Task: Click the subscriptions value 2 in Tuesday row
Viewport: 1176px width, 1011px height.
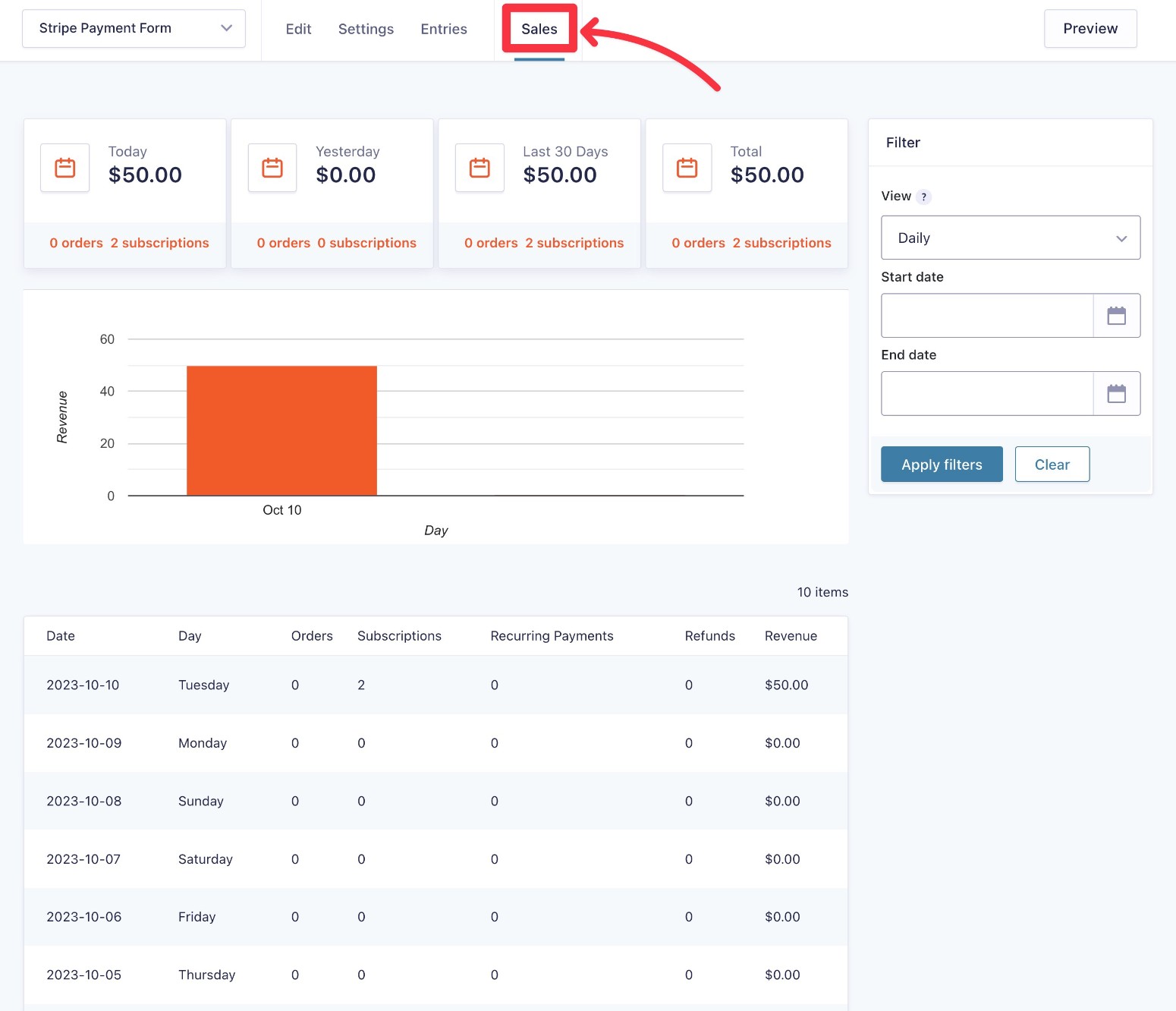Action: pos(361,685)
